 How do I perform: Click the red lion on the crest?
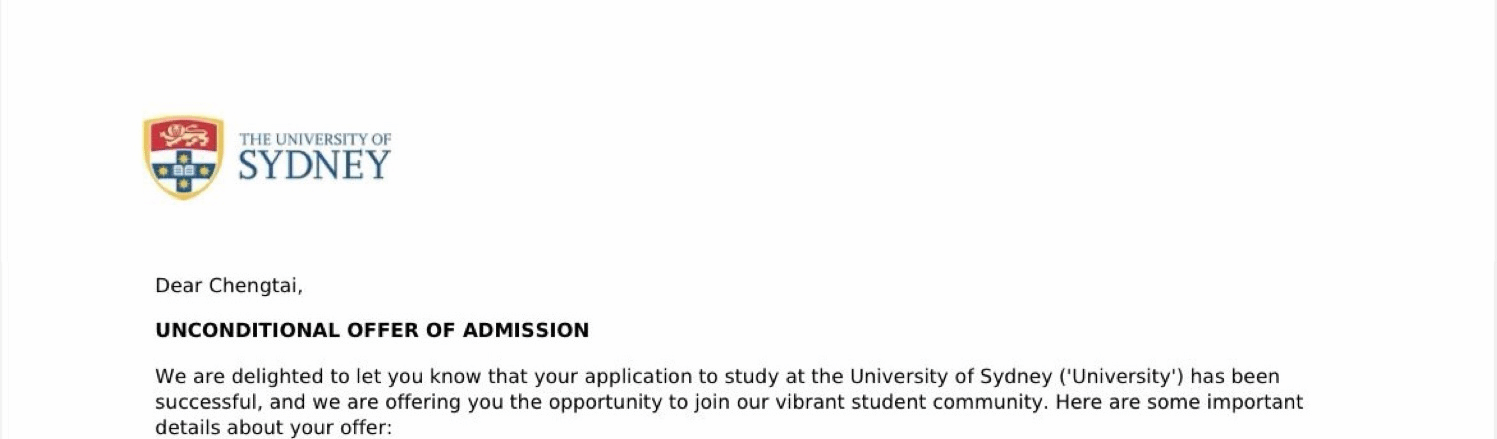coord(183,134)
